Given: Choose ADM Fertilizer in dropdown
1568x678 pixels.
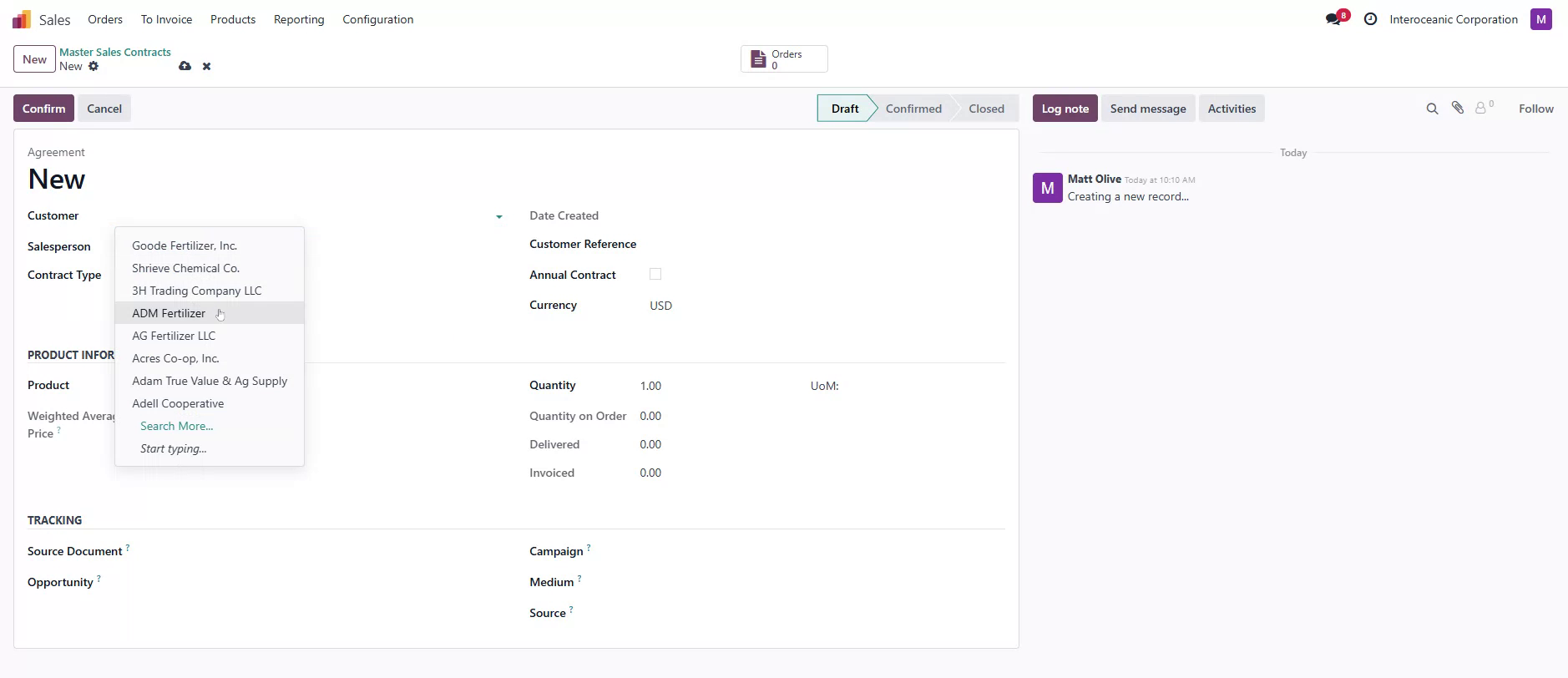Looking at the screenshot, I should coord(210,313).
